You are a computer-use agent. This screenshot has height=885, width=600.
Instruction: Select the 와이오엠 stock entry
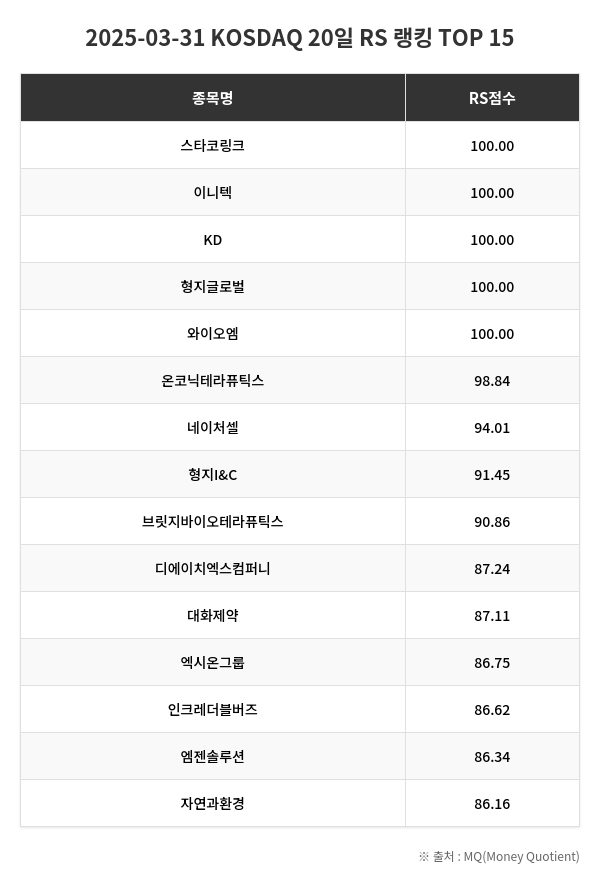click(212, 334)
